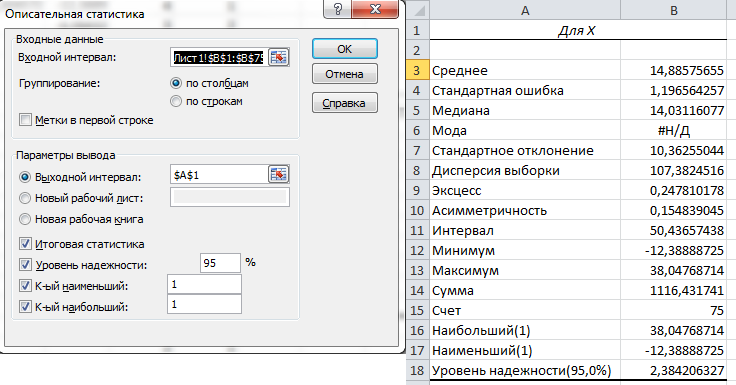Click the #Н/Д error value
The width and height of the screenshot is (736, 385).
click(x=674, y=131)
